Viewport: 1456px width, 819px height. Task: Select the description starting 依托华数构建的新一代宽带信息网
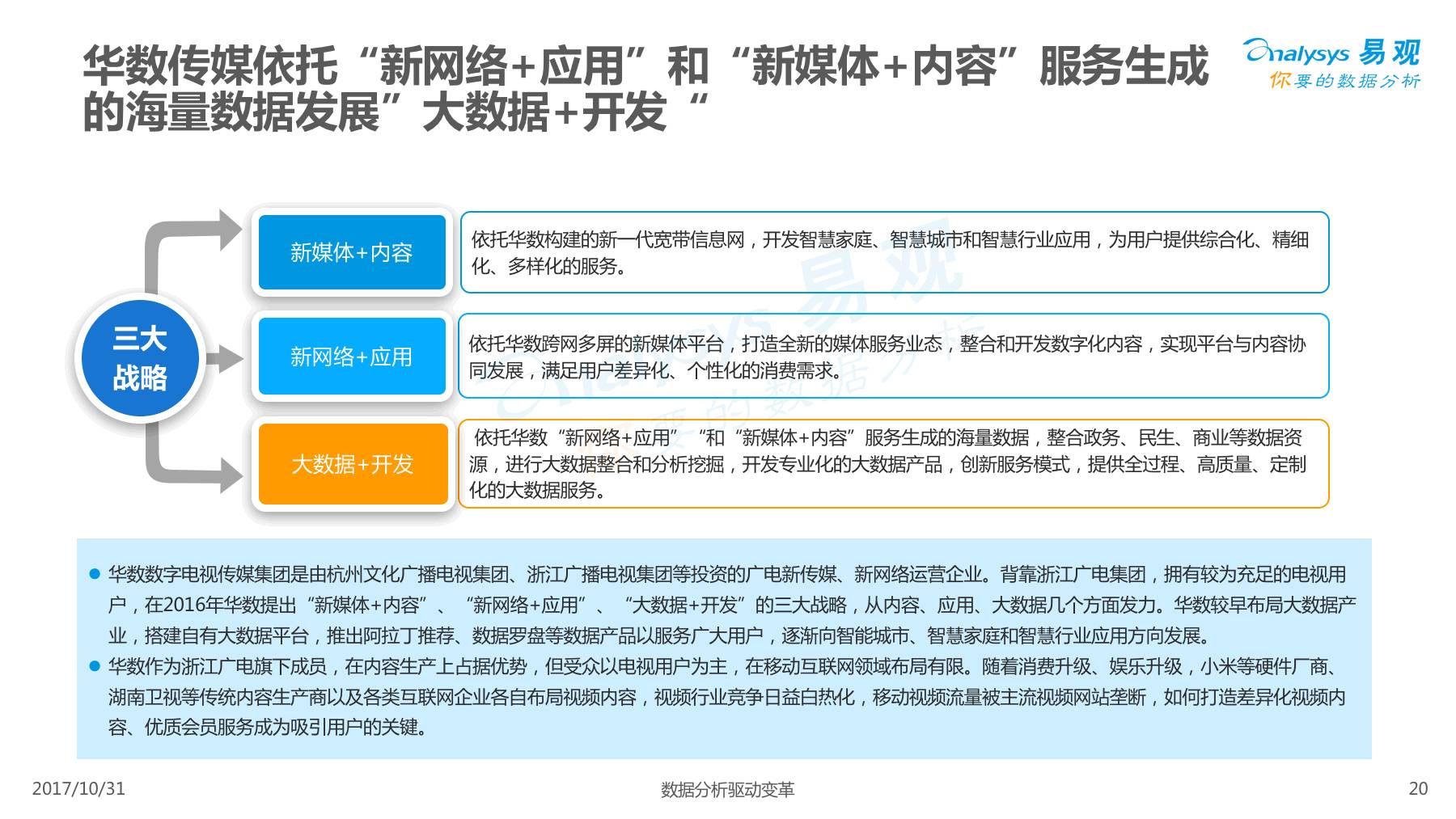(x=895, y=252)
